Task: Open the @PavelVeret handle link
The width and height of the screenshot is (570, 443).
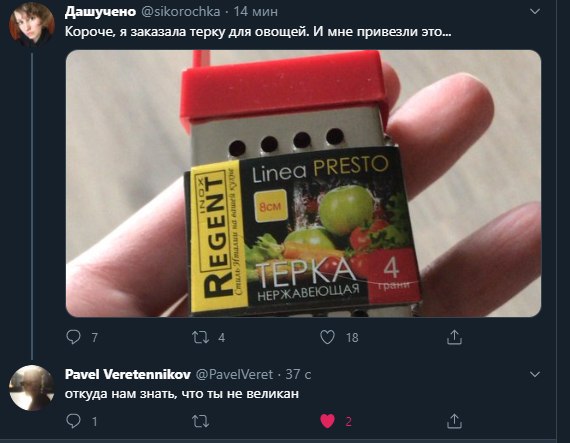Action: point(234,374)
